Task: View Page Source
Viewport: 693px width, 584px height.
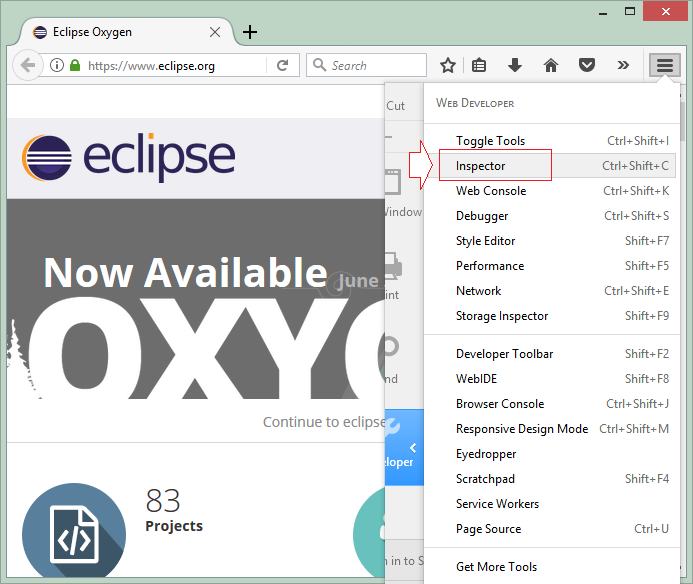Action: click(x=551, y=529)
